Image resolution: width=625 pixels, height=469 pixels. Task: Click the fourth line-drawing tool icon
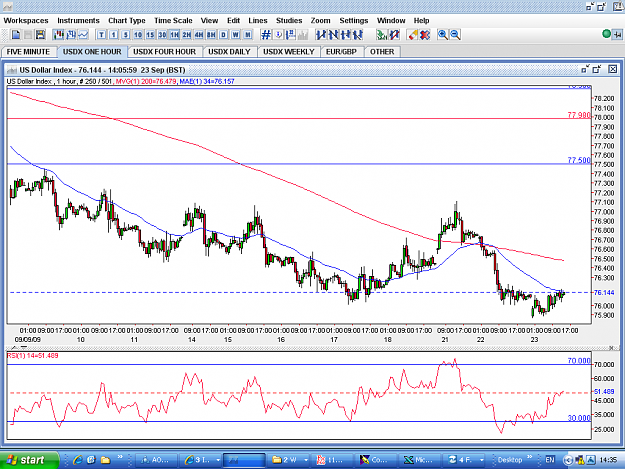(358, 35)
